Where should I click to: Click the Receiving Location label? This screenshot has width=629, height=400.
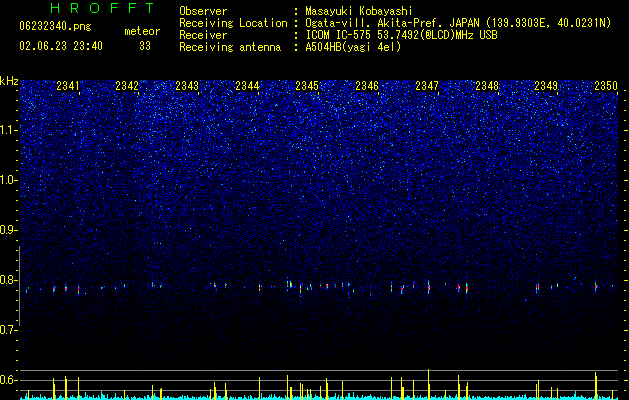[233, 23]
